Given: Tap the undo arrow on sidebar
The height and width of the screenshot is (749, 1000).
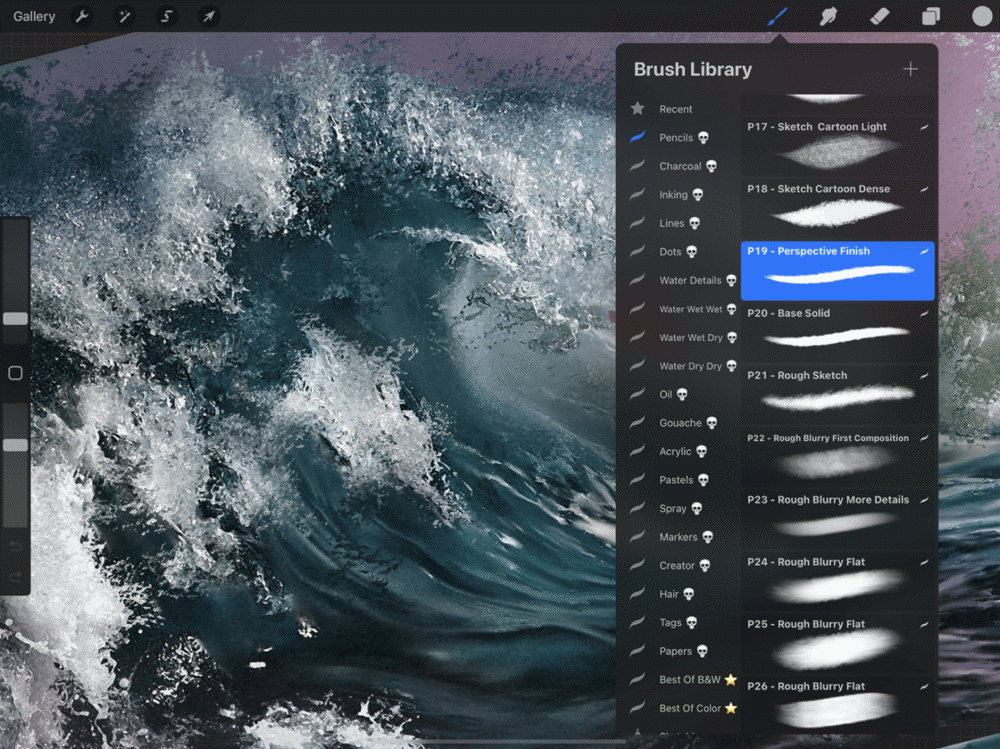Looking at the screenshot, I should coord(15,546).
